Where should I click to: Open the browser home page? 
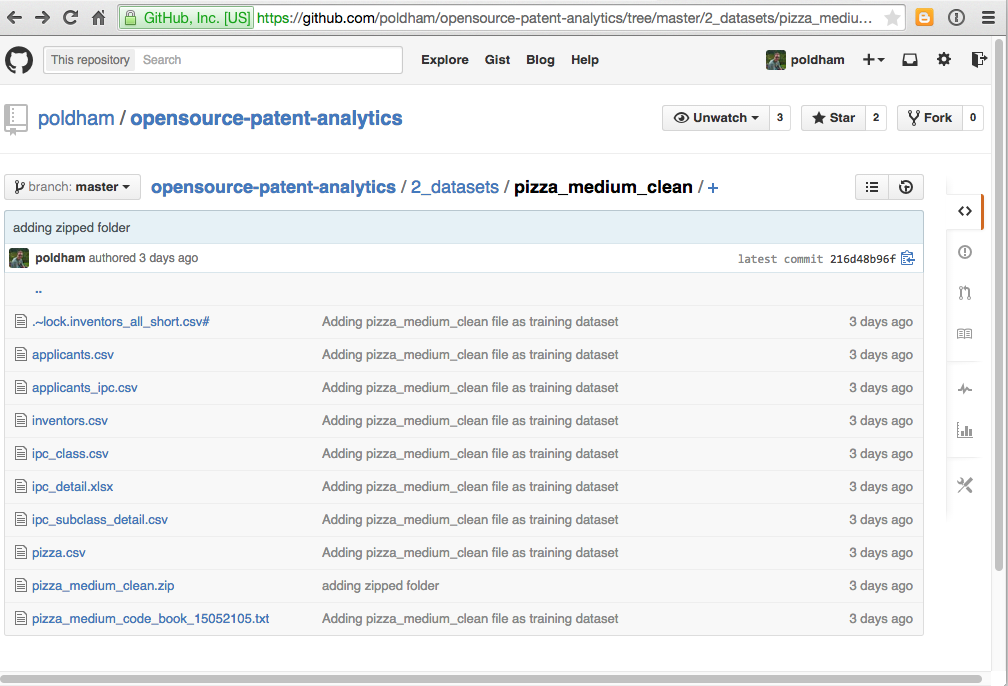[x=98, y=17]
